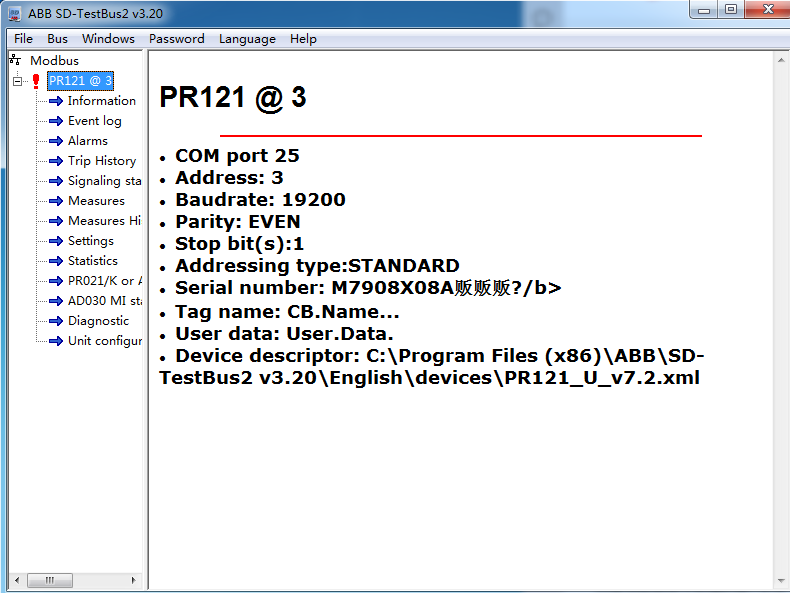Click the arrow icon next to Statistics
This screenshot has height=593, width=790.
56,260
